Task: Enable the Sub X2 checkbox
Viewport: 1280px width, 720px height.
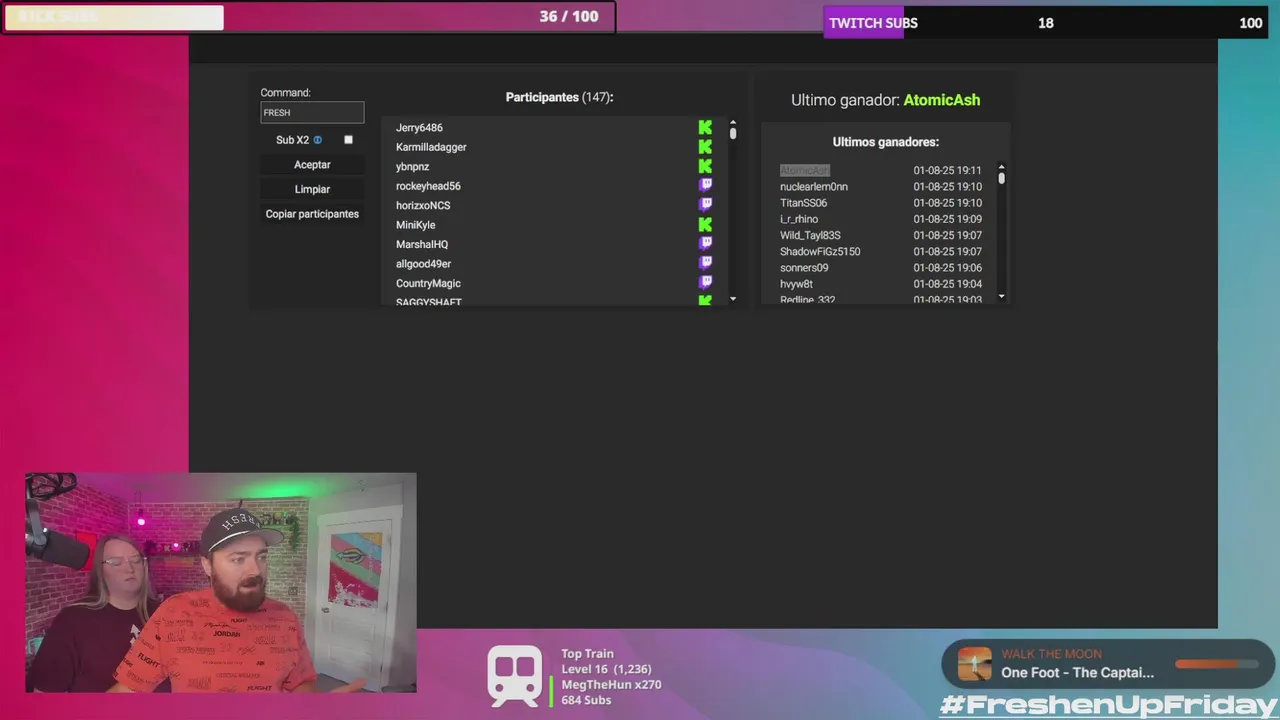Action: (348, 140)
